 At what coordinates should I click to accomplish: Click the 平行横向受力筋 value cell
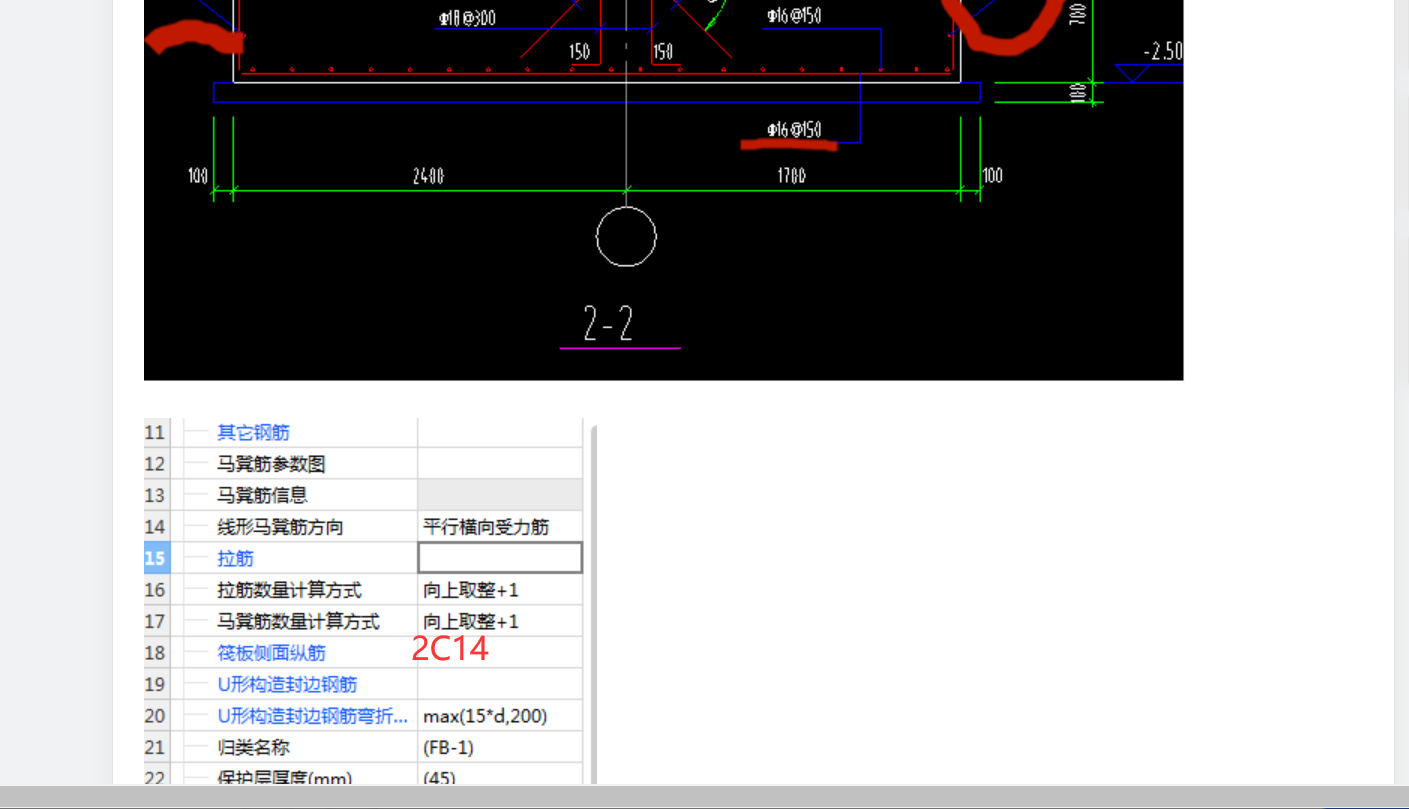[x=500, y=527]
